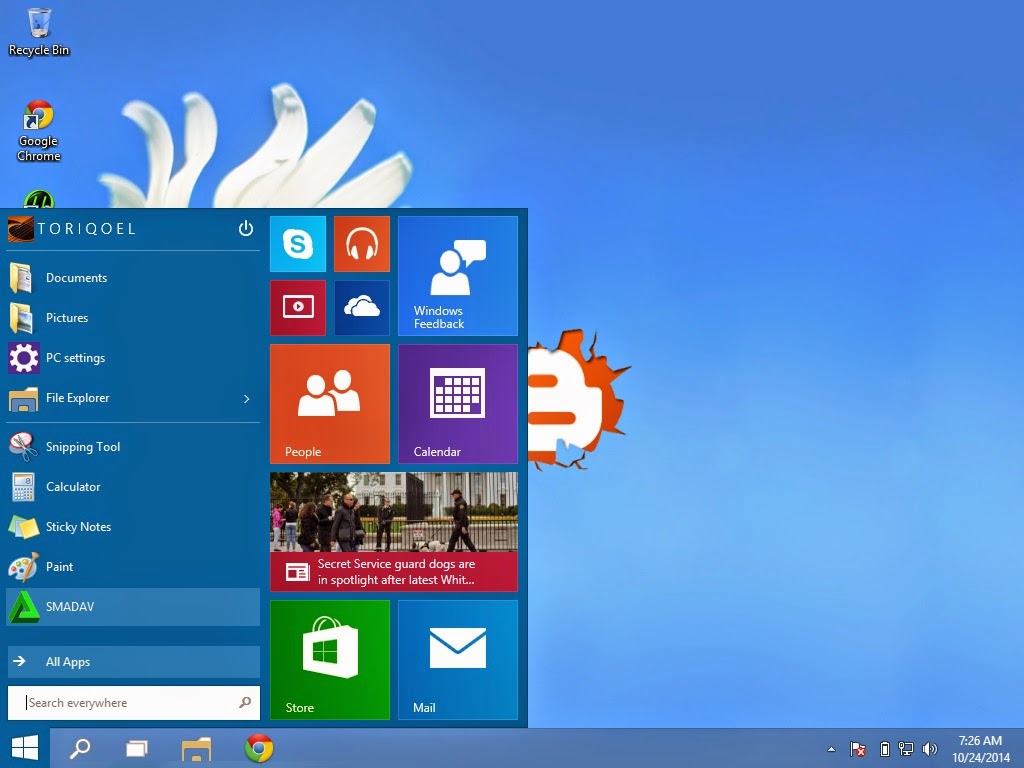
Task: Open the Skype tile
Action: pos(297,243)
